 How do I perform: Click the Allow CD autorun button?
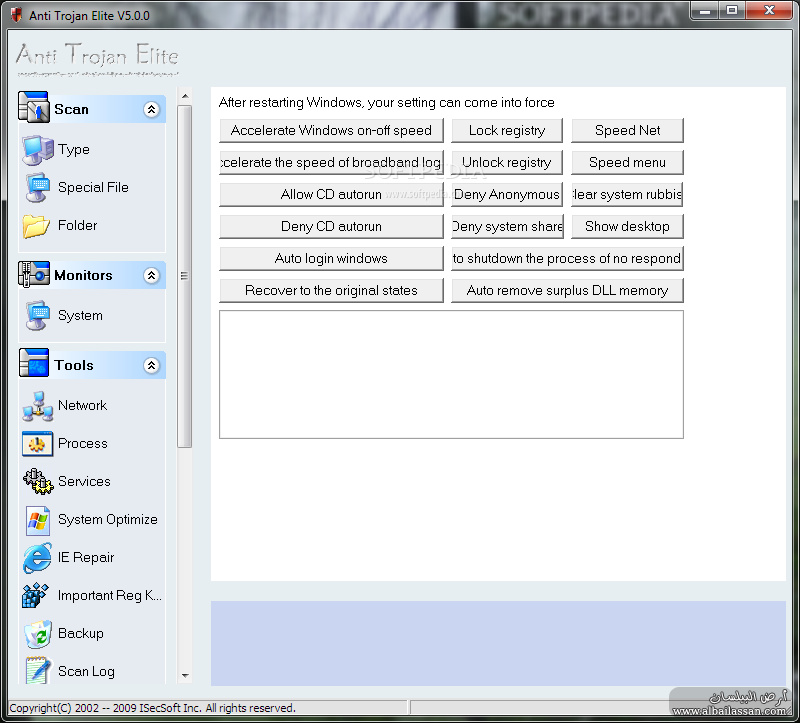pos(331,195)
